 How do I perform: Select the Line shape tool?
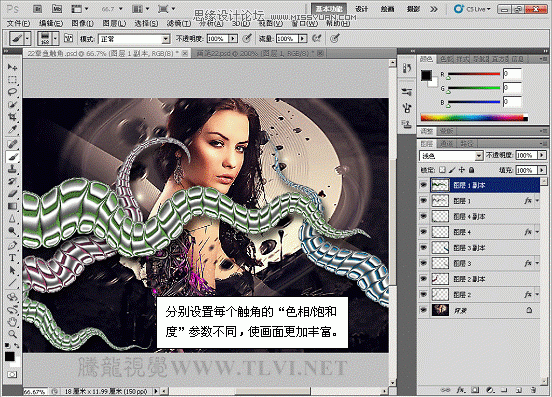pos(12,283)
